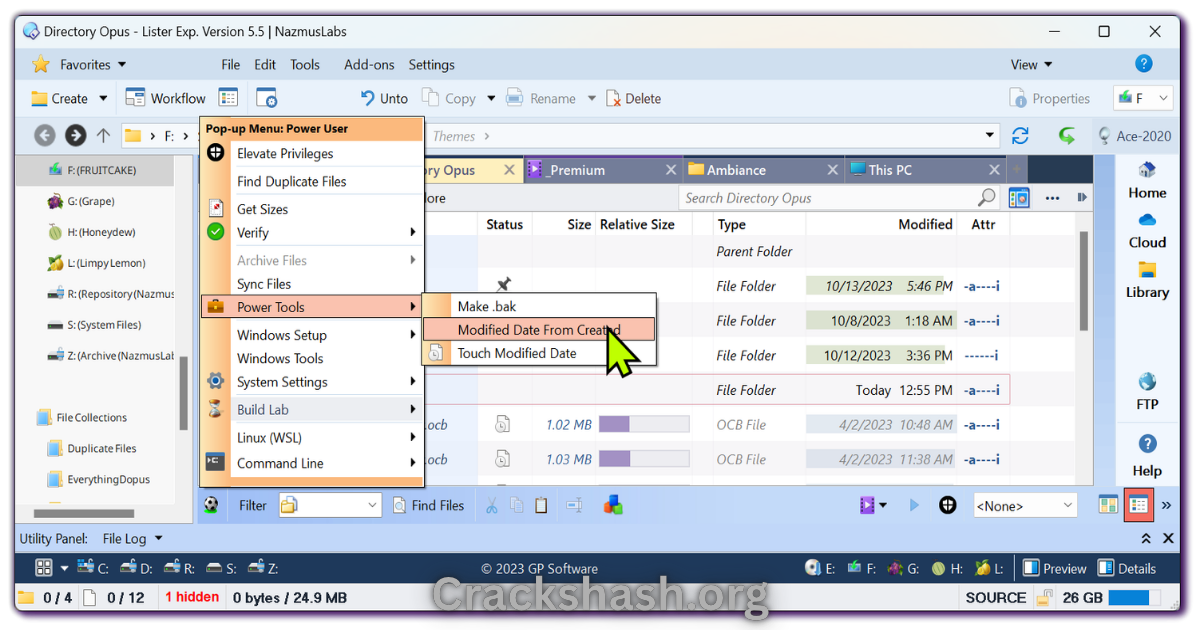Open the None selection dropdown

(1025, 505)
